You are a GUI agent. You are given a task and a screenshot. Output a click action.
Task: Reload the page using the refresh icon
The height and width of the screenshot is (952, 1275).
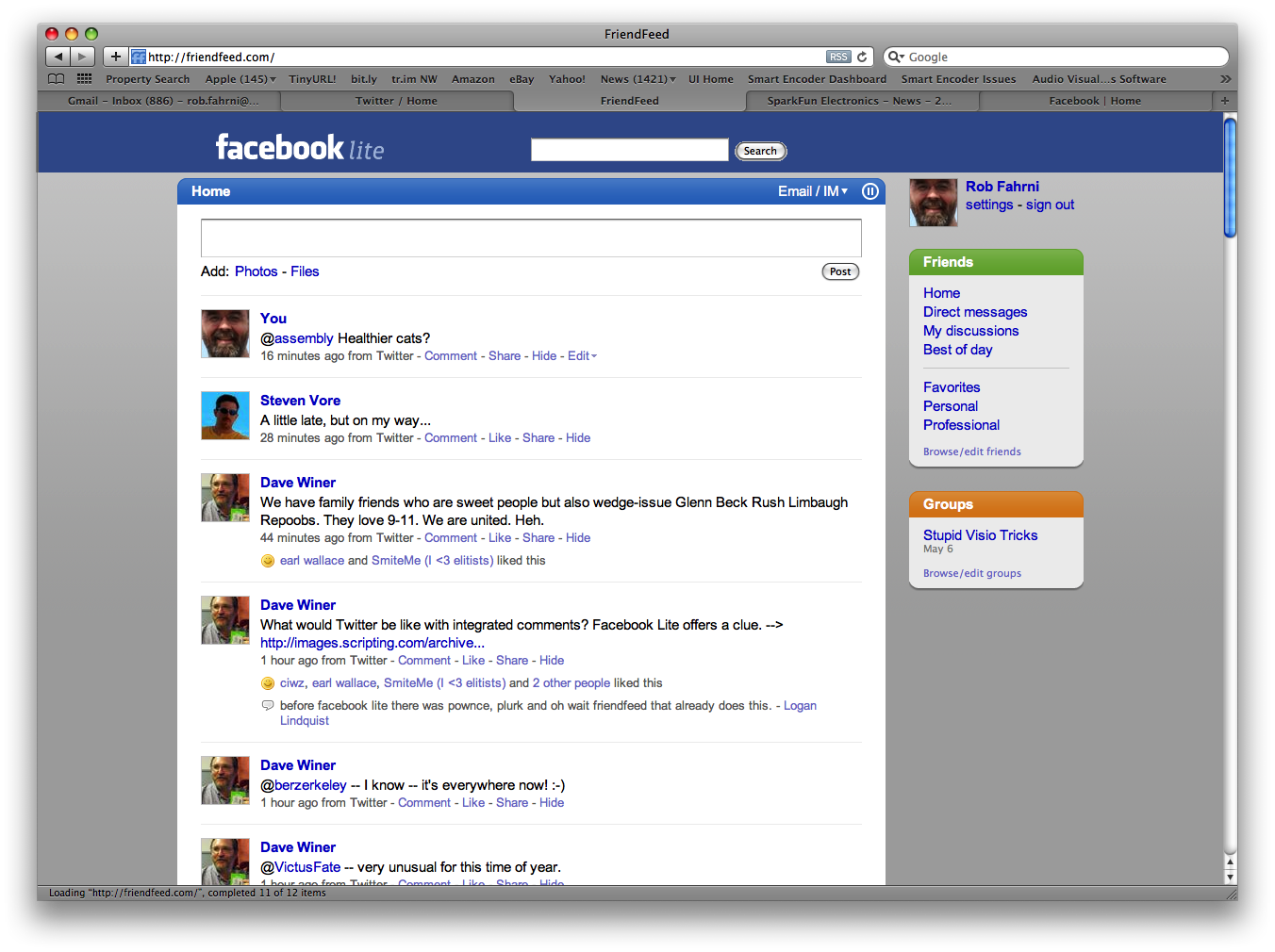(x=862, y=57)
